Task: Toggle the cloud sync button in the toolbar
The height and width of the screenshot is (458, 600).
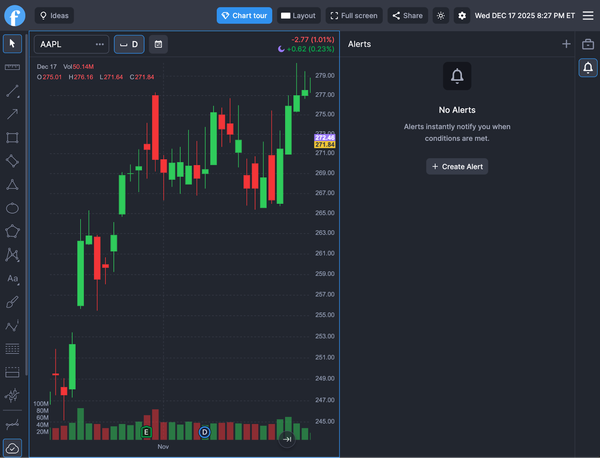Action: pos(13,447)
